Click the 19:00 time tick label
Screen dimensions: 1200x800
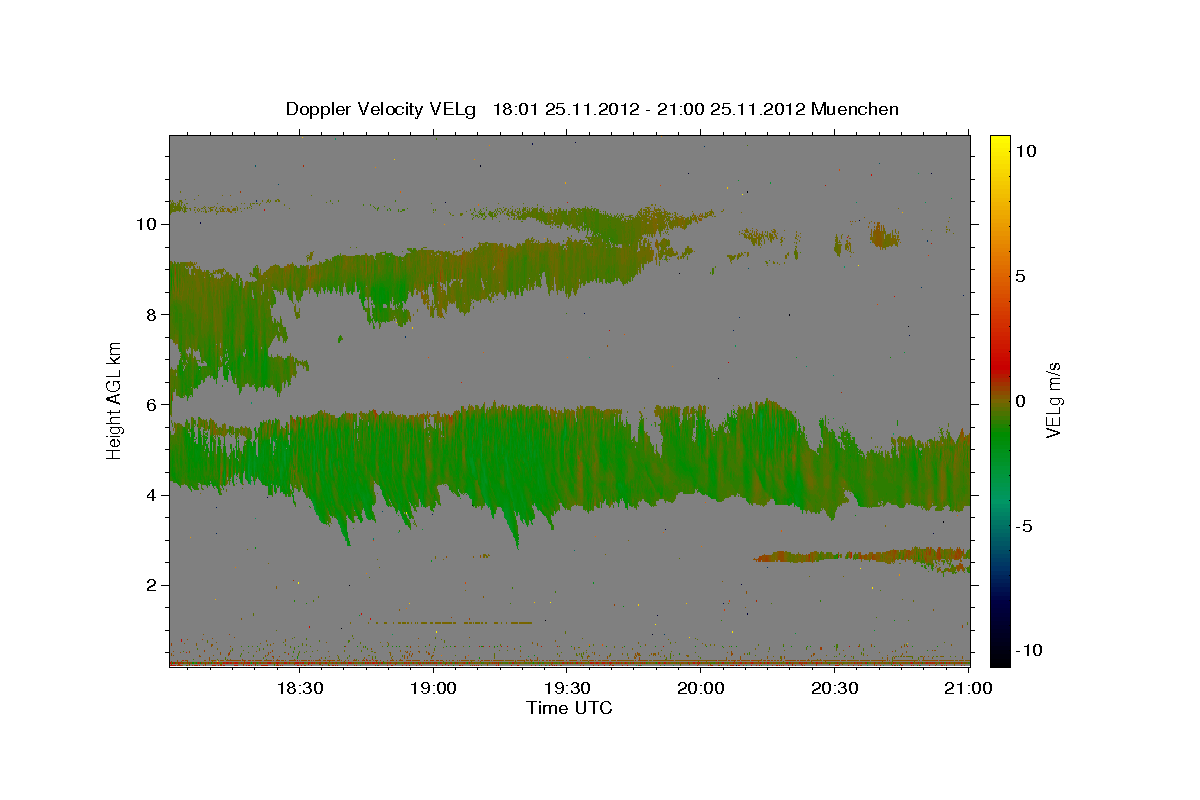point(433,688)
